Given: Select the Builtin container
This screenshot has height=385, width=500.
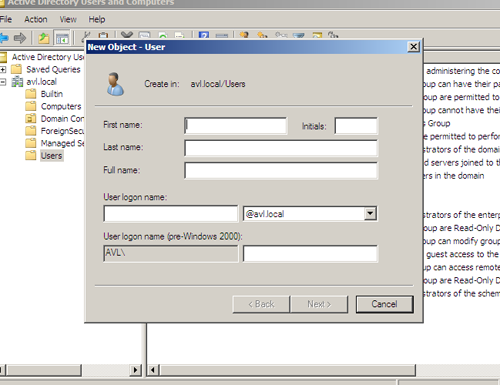Looking at the screenshot, I should click(52, 94).
